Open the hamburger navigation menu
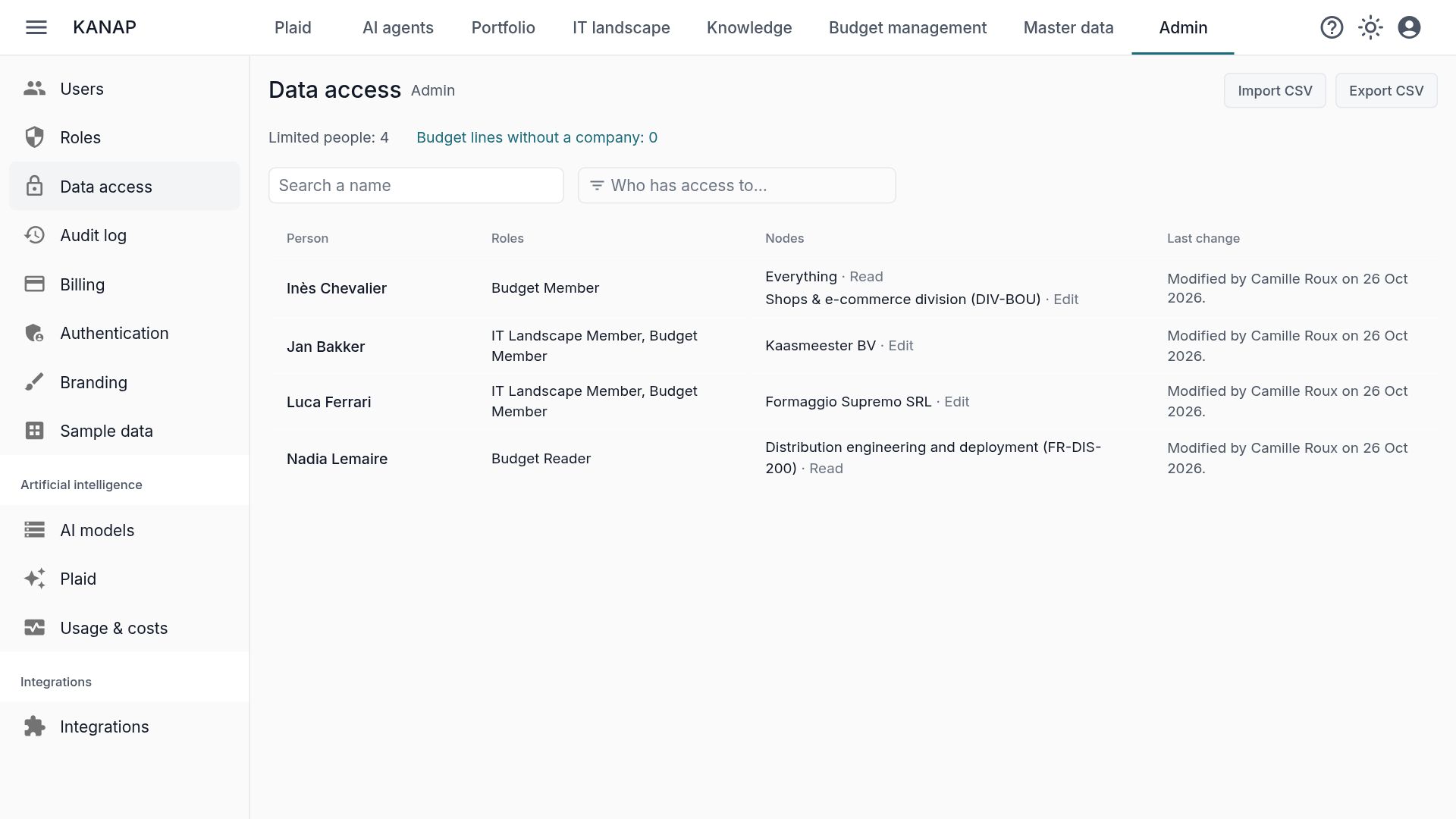 tap(36, 27)
